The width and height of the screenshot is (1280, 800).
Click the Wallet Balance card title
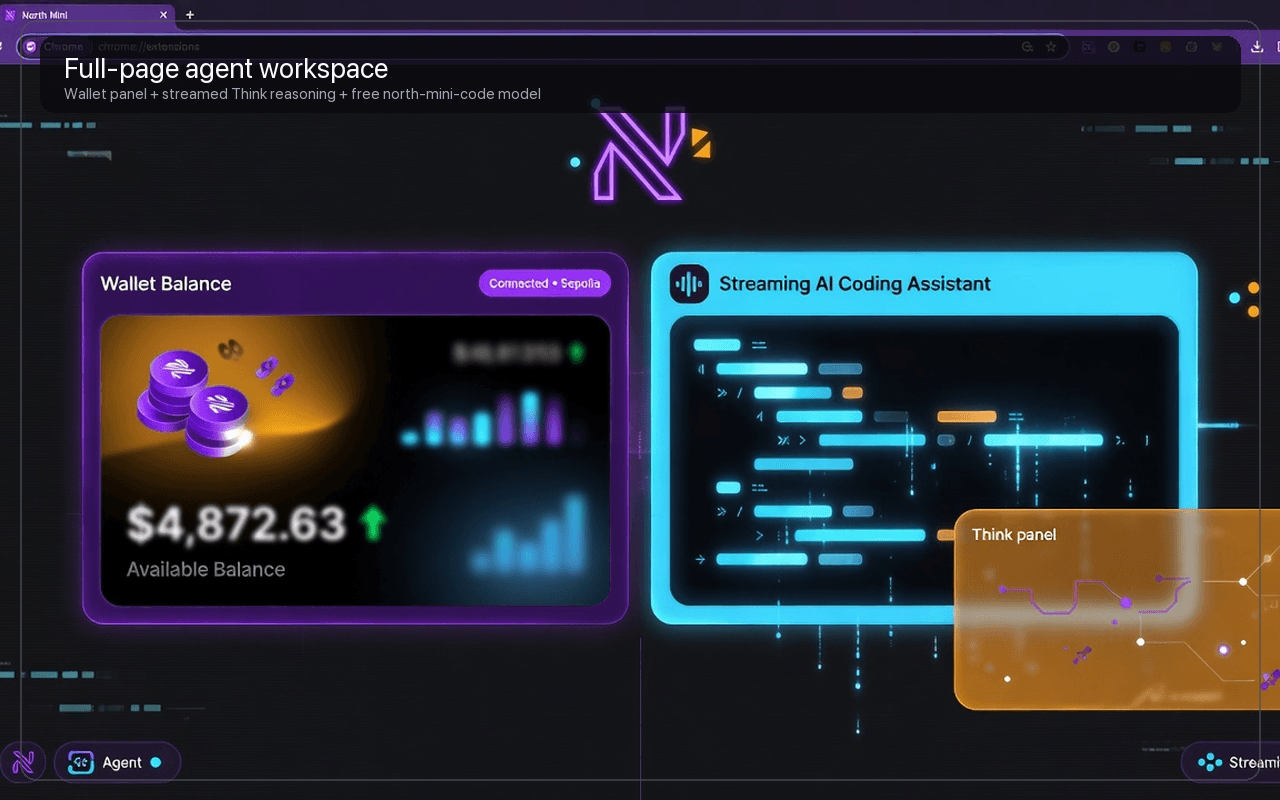tap(166, 283)
